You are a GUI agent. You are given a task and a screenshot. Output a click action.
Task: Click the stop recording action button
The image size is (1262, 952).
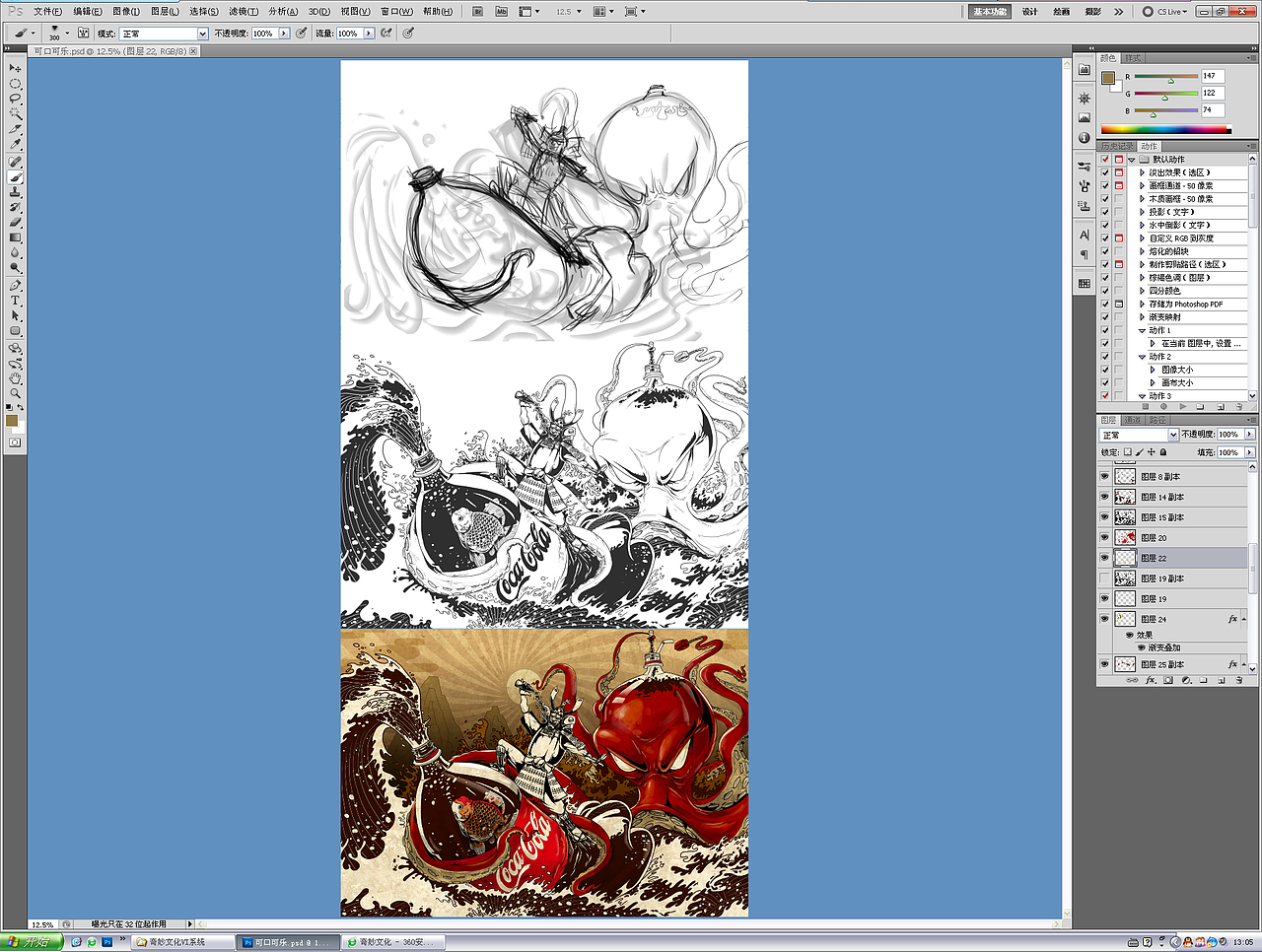coord(1146,406)
